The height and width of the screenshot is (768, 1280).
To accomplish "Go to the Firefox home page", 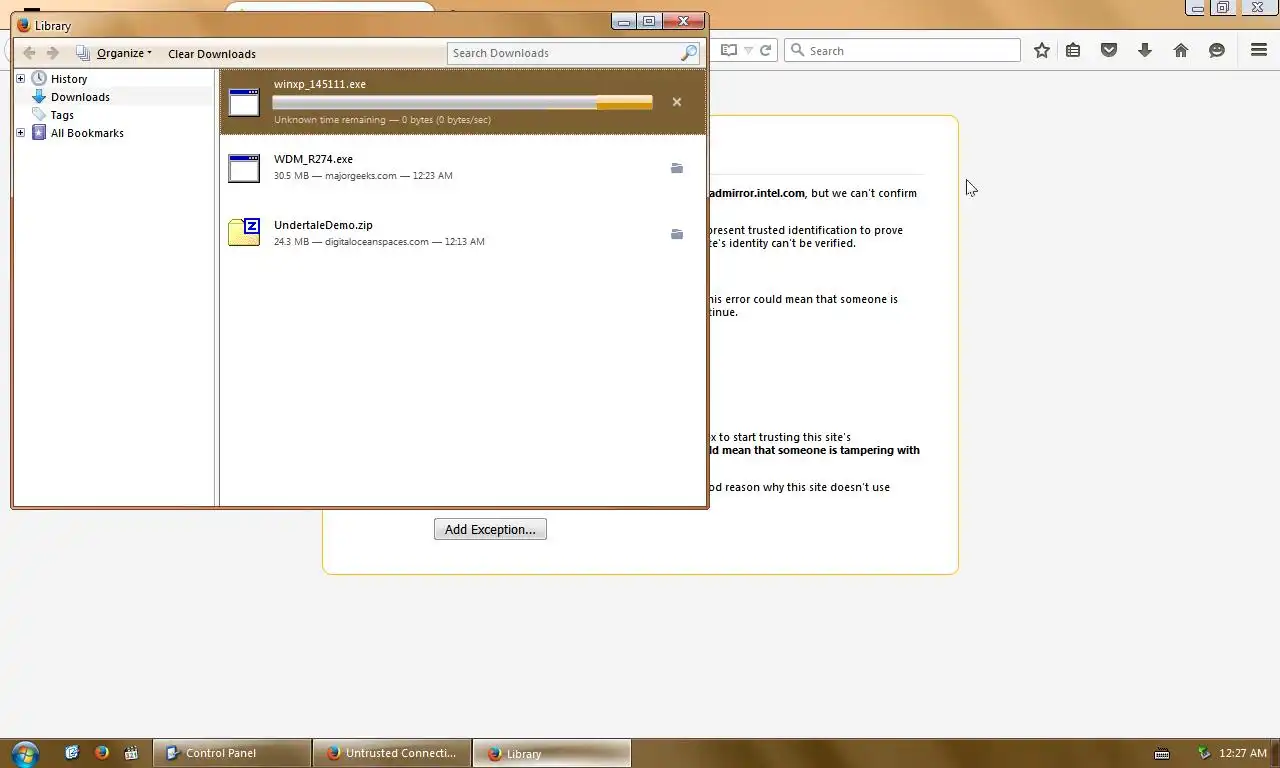I will (x=1181, y=50).
